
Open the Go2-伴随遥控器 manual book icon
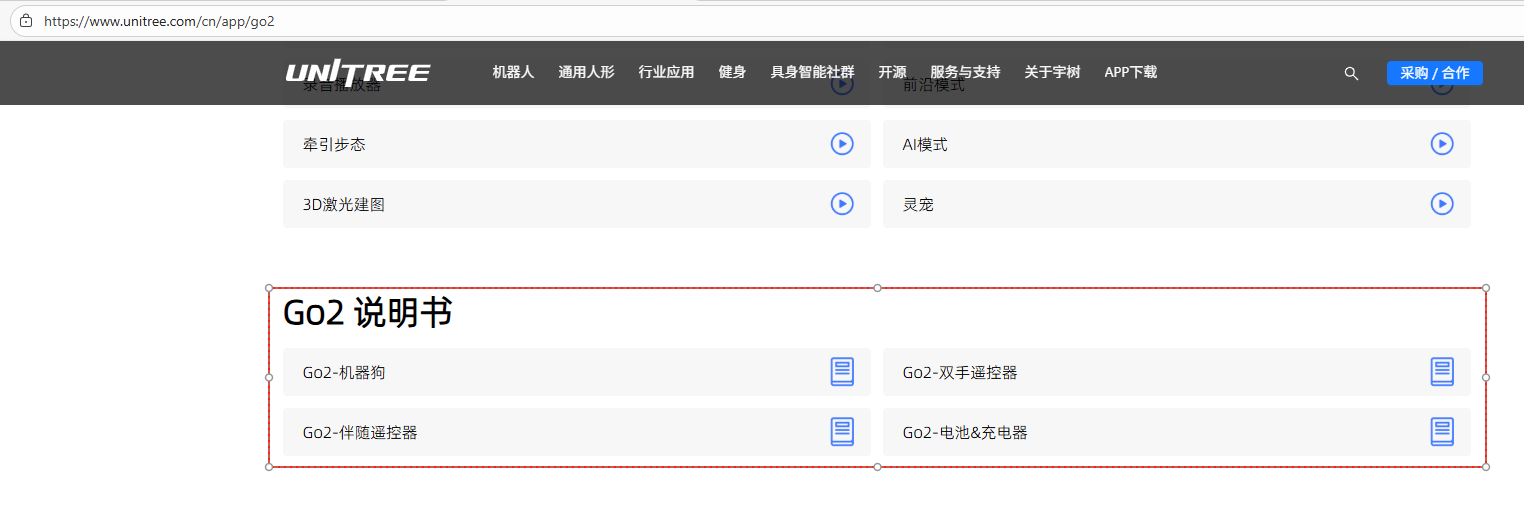click(842, 432)
